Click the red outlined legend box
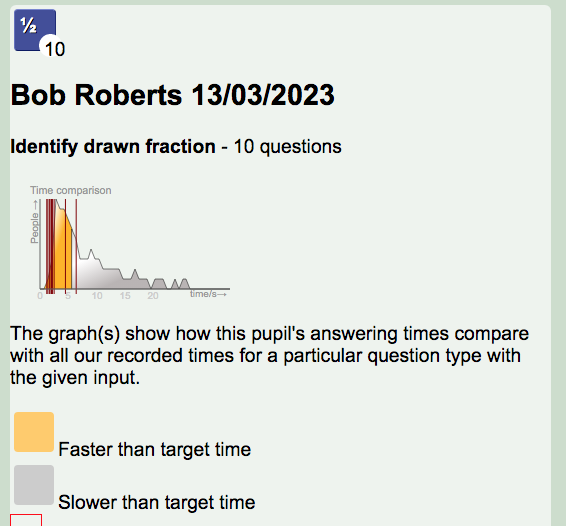The image size is (566, 526). coord(26,520)
